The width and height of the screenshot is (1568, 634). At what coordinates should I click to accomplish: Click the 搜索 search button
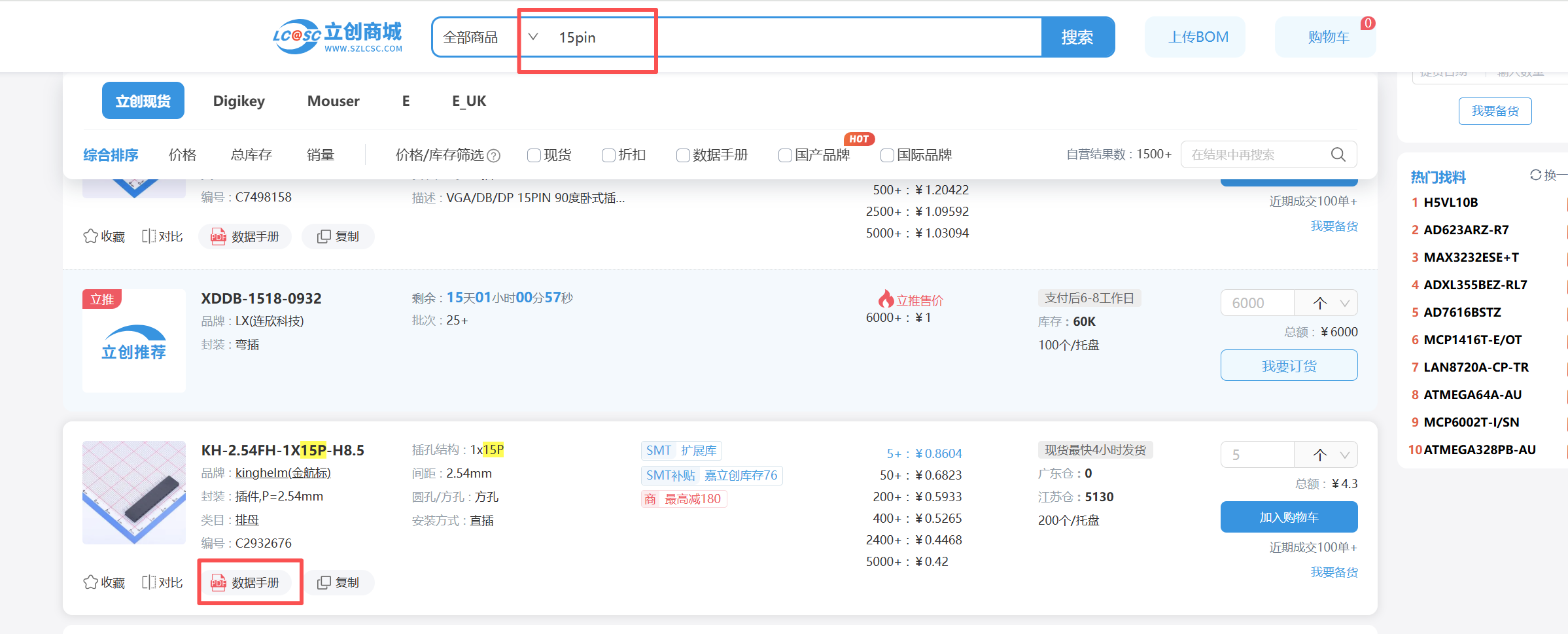[x=1077, y=37]
